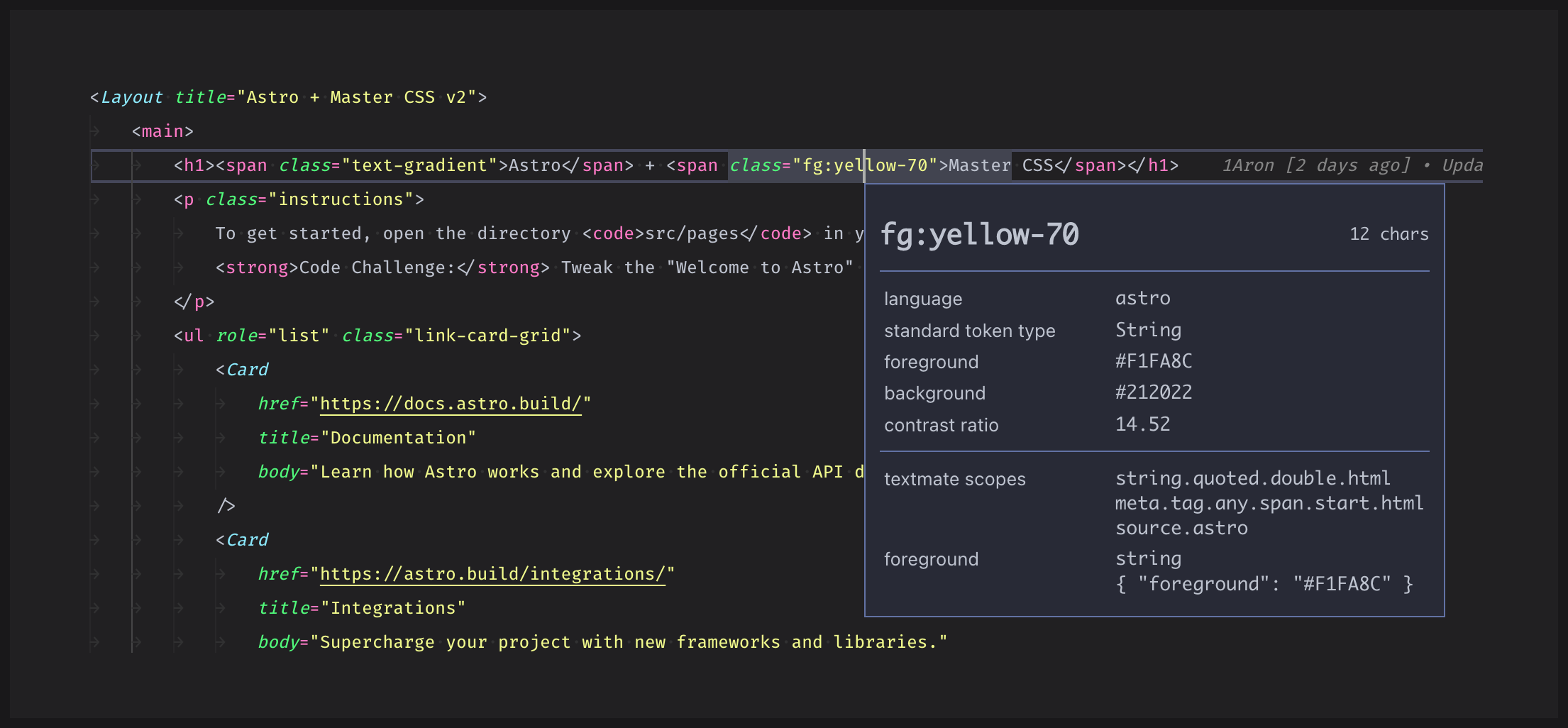Image resolution: width=1568 pixels, height=728 pixels.
Task: Click the background color value #212022
Action: 1154,392
